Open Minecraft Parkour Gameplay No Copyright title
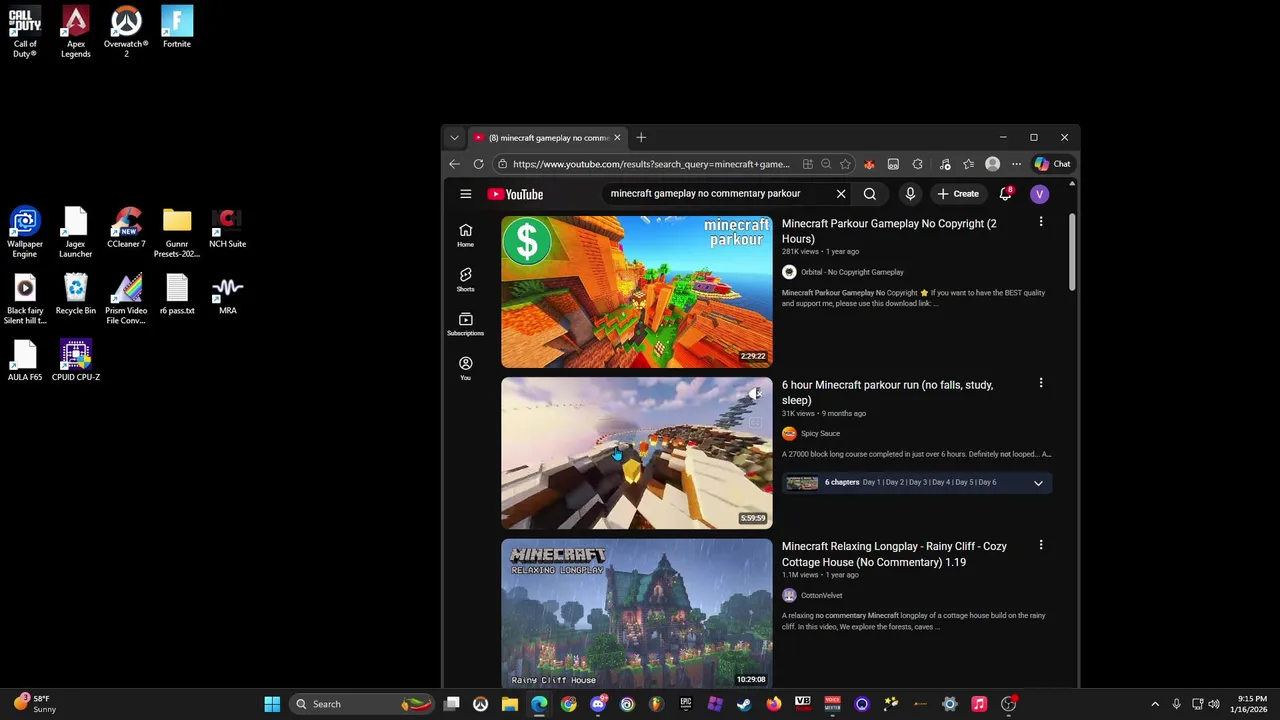 (889, 231)
